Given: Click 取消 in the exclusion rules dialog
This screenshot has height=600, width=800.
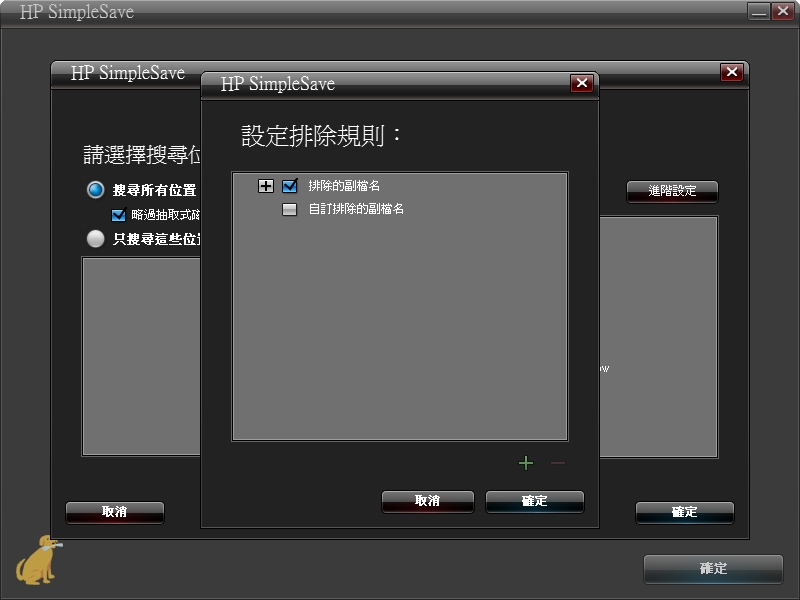Looking at the screenshot, I should coord(428,502).
